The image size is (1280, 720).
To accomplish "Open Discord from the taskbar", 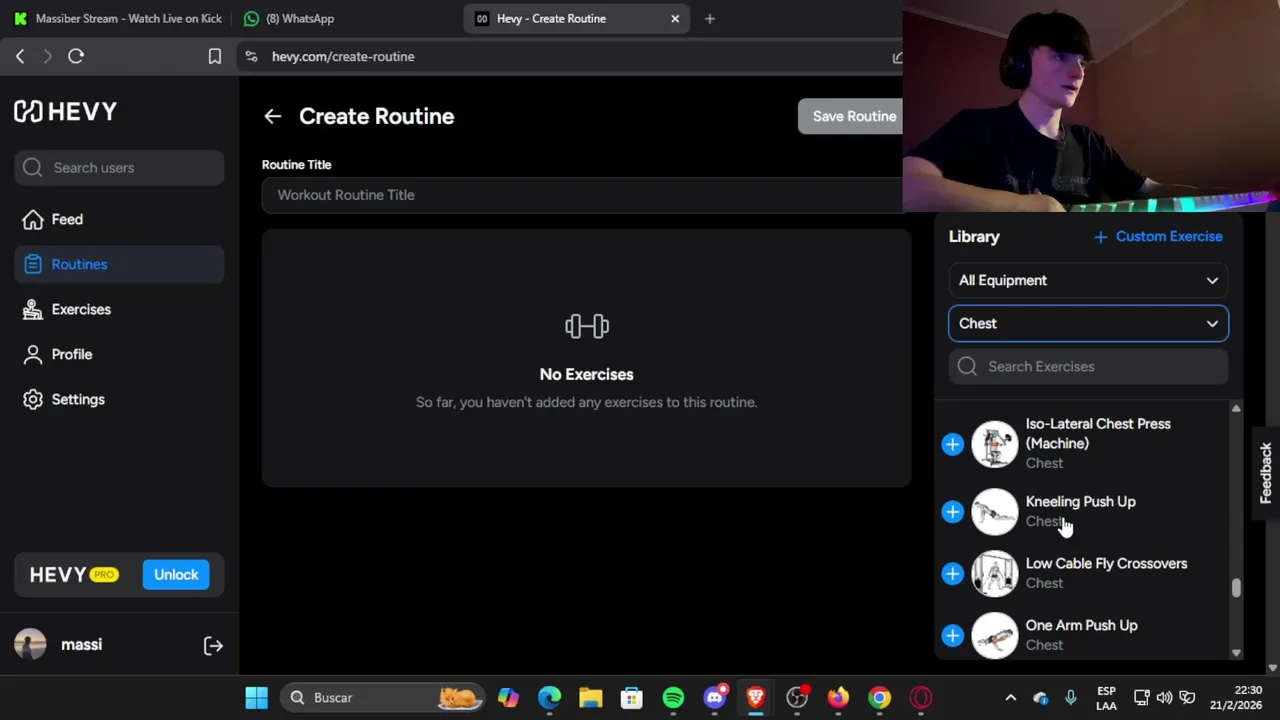I will pos(714,697).
